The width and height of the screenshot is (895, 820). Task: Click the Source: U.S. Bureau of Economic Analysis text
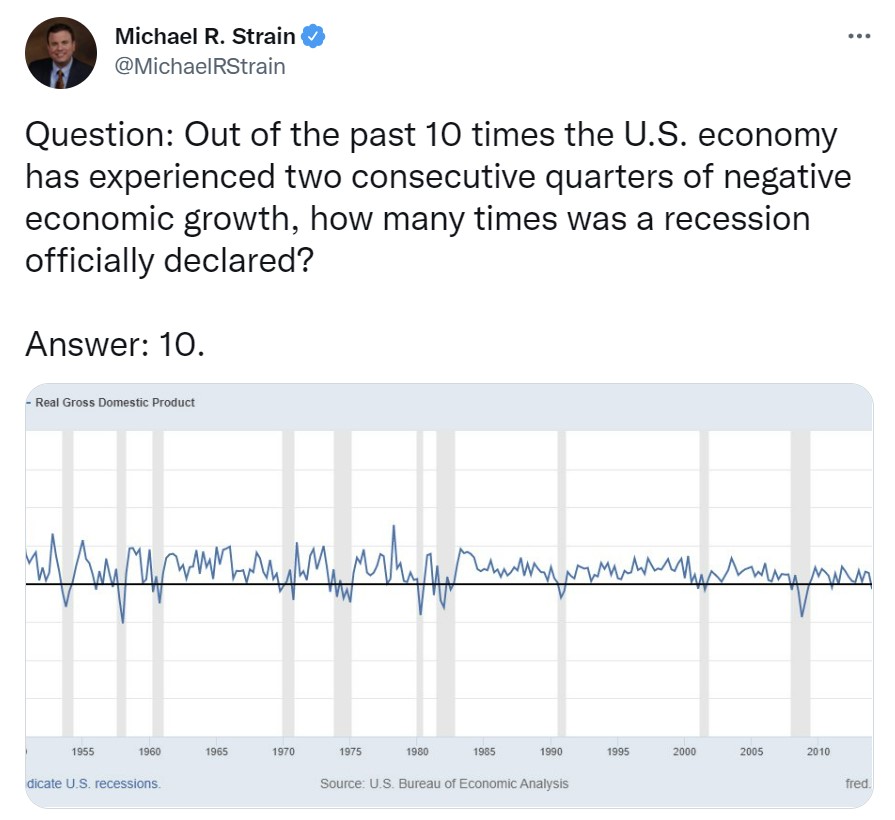click(x=444, y=783)
